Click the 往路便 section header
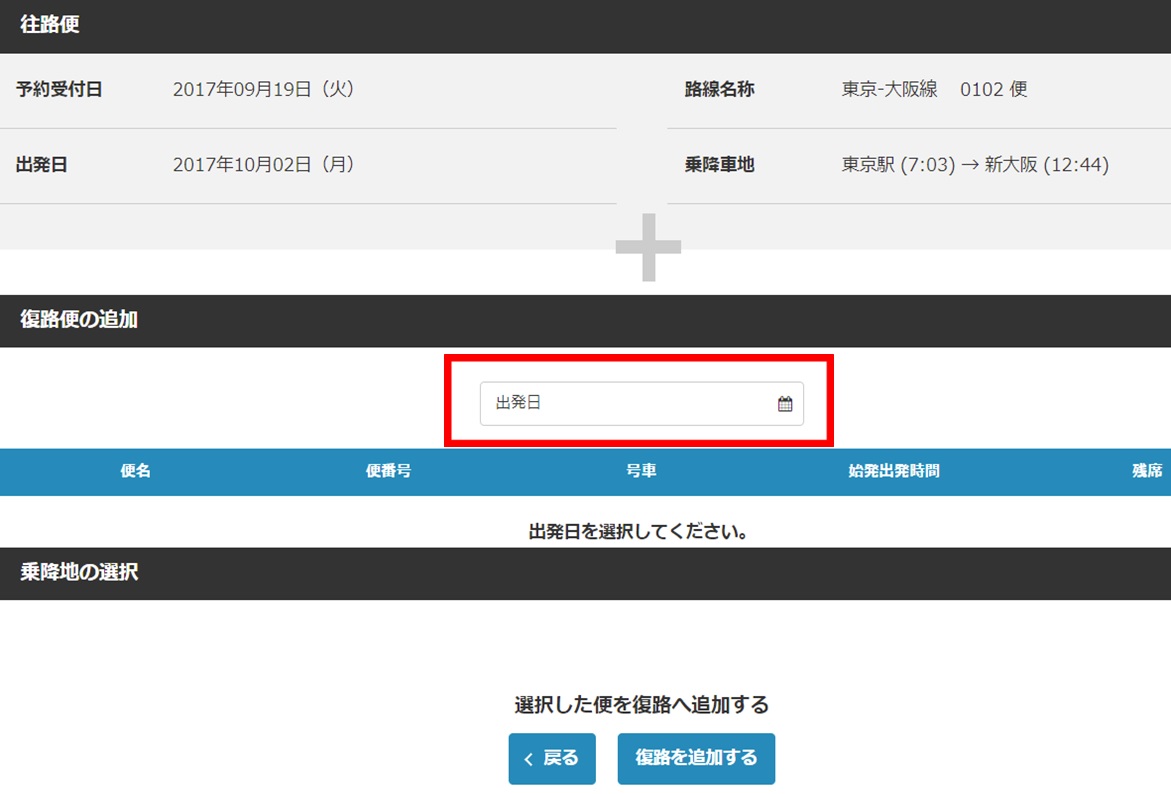This screenshot has width=1171, height=794. click(x=50, y=26)
